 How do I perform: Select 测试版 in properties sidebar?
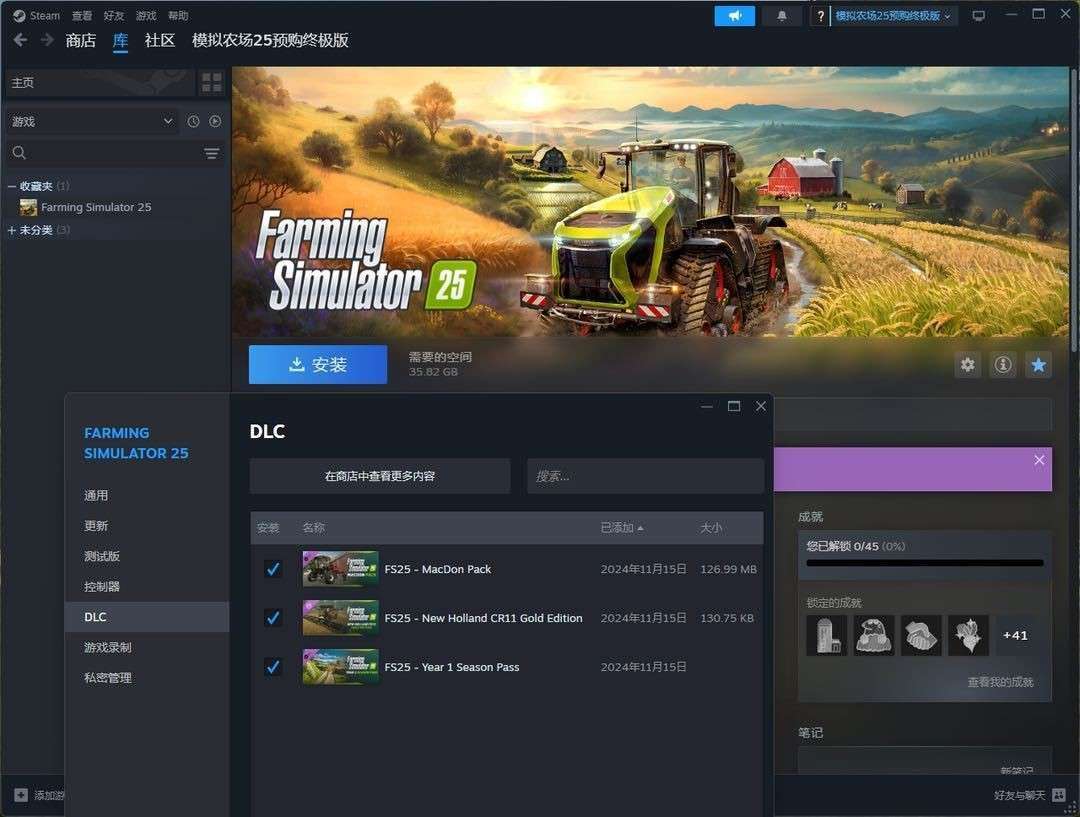pyautogui.click(x=147, y=556)
